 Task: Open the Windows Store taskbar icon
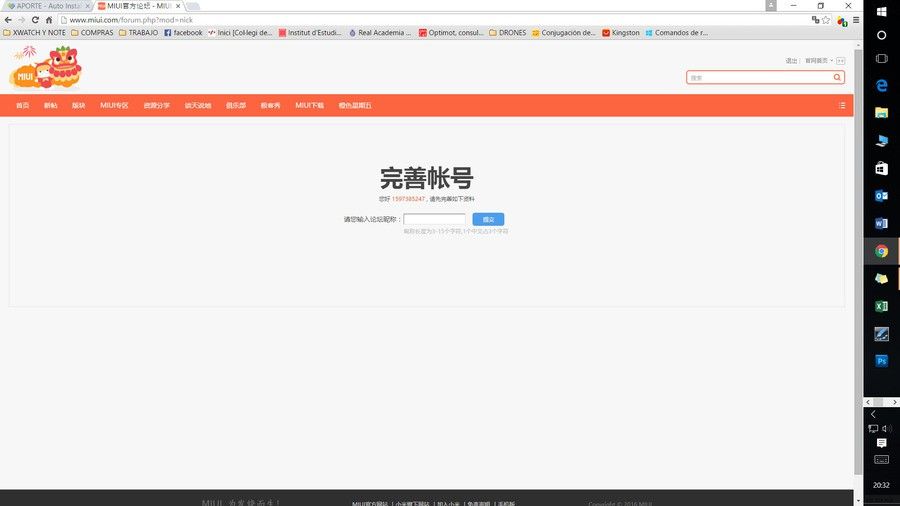point(882,168)
